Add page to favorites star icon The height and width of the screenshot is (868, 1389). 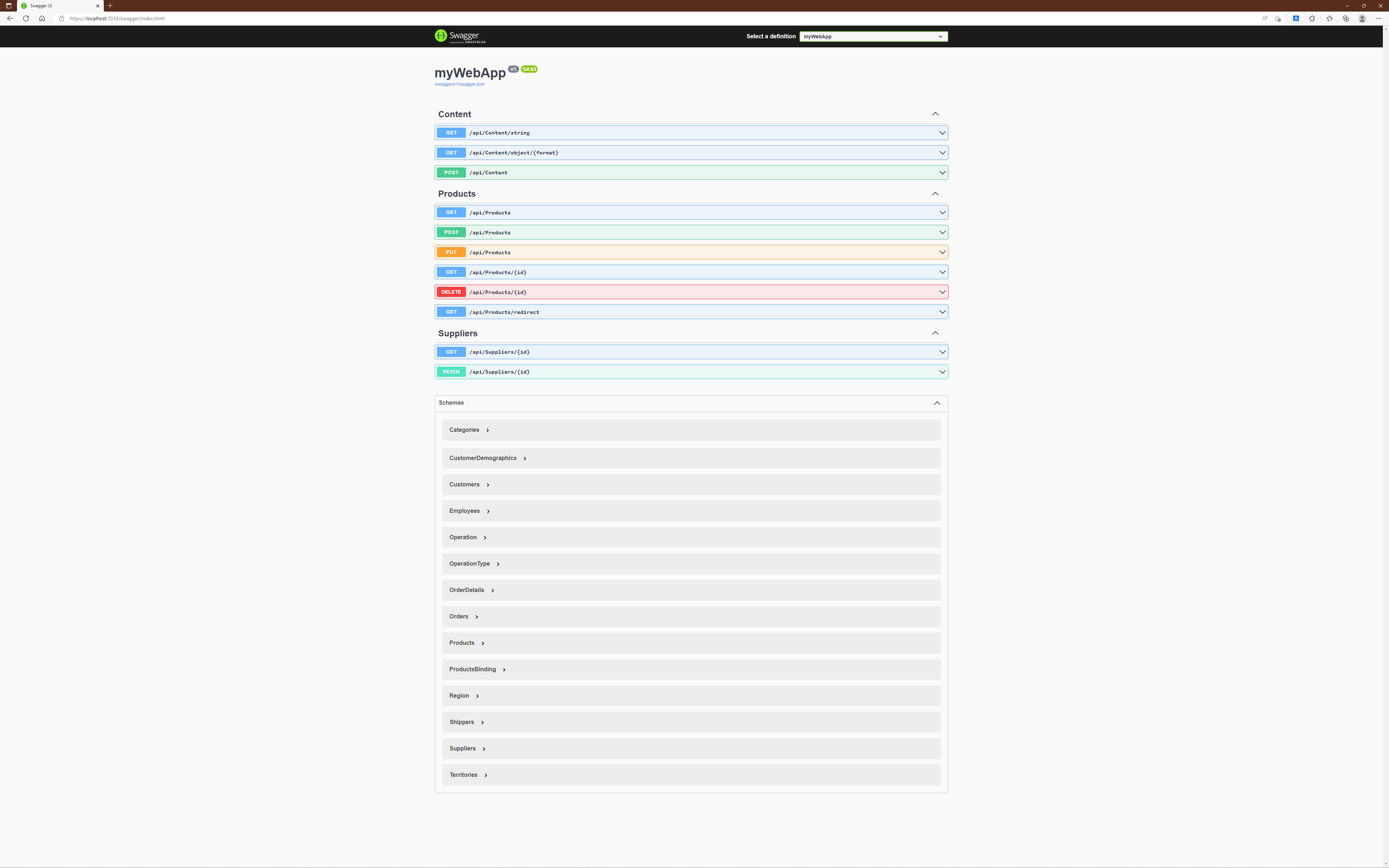1278,18
